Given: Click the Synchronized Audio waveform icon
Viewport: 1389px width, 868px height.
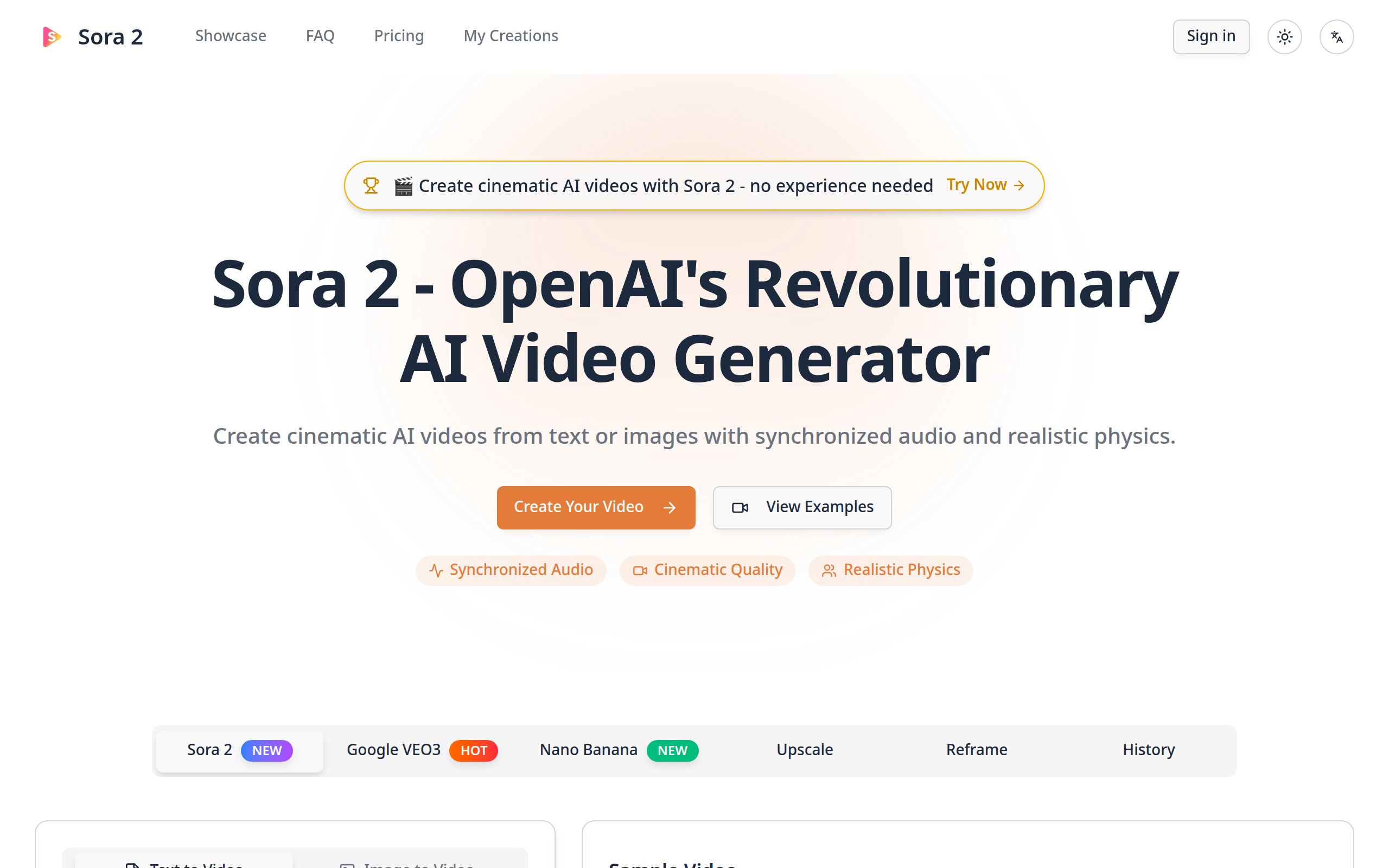Looking at the screenshot, I should pyautogui.click(x=436, y=571).
